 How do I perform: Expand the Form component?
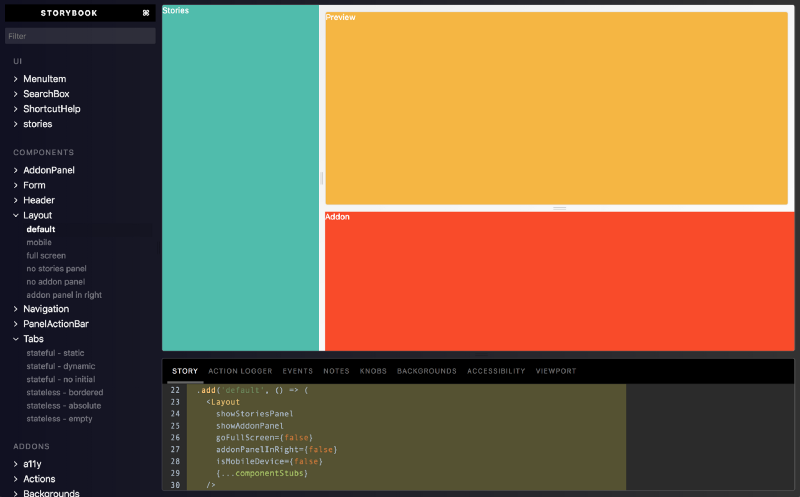click(x=34, y=185)
